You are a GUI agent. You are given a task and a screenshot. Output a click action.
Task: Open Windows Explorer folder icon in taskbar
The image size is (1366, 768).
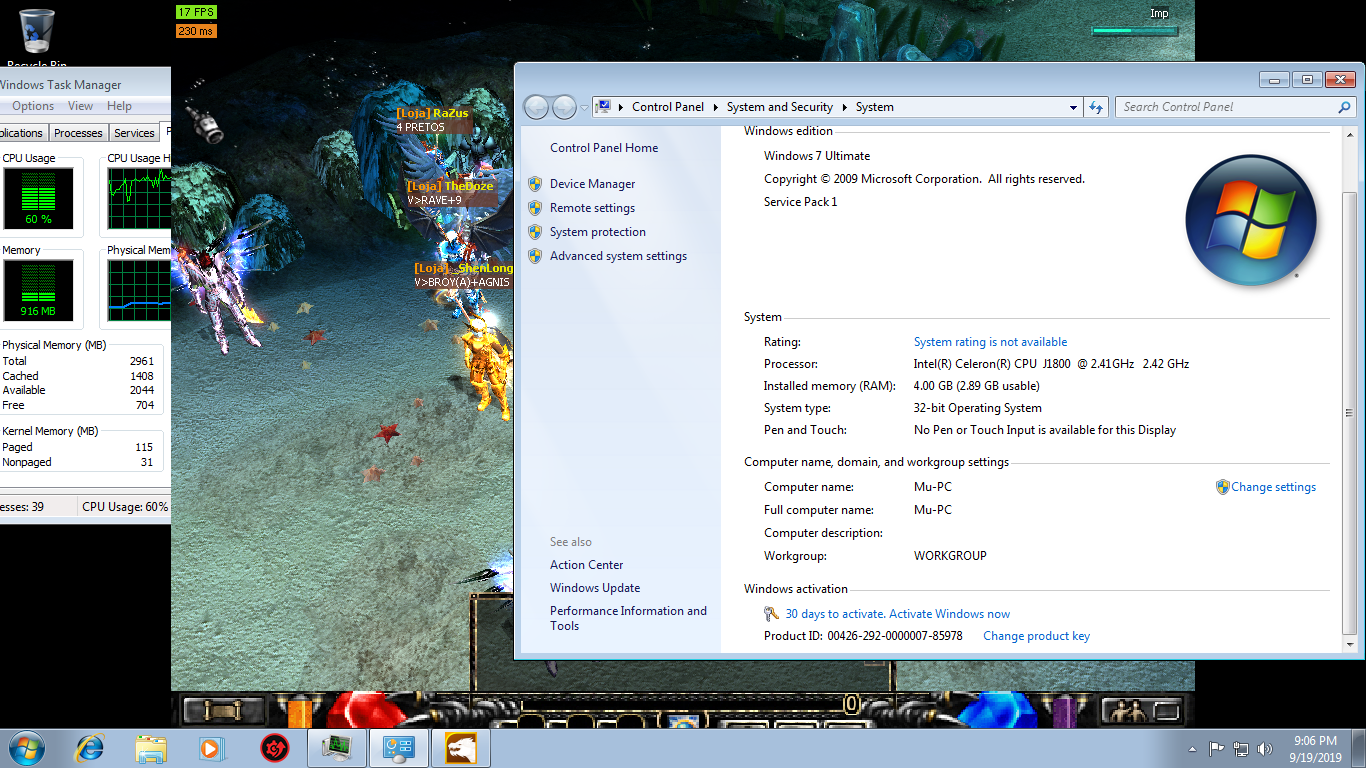tap(151, 748)
